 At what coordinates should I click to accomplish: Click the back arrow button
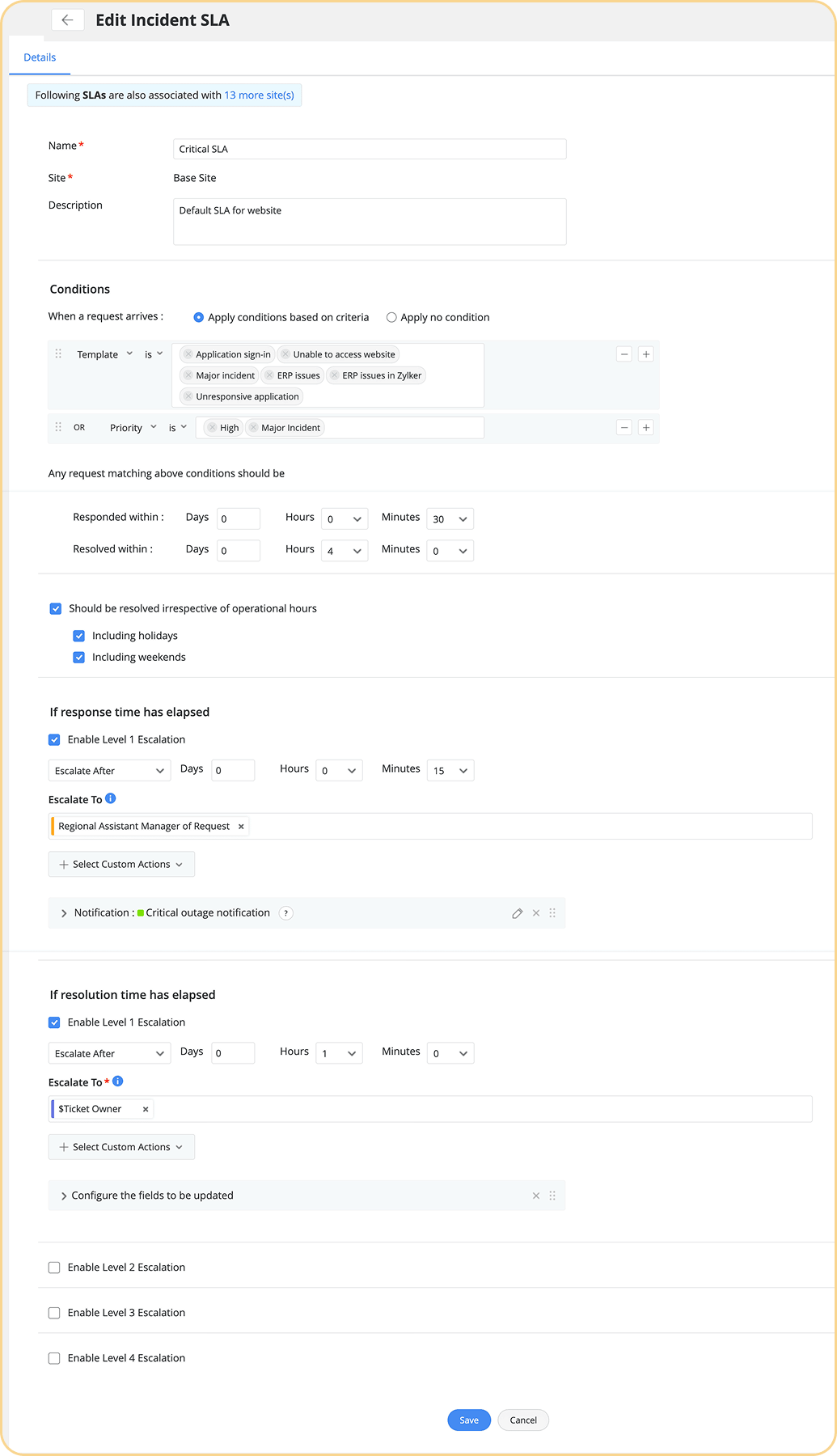click(67, 20)
